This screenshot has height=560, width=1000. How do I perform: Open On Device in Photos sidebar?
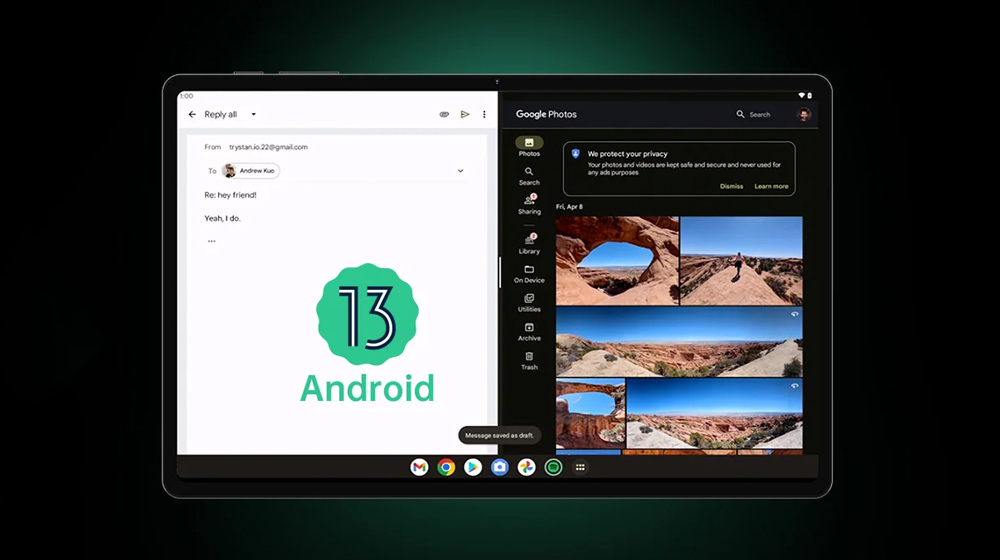[529, 274]
